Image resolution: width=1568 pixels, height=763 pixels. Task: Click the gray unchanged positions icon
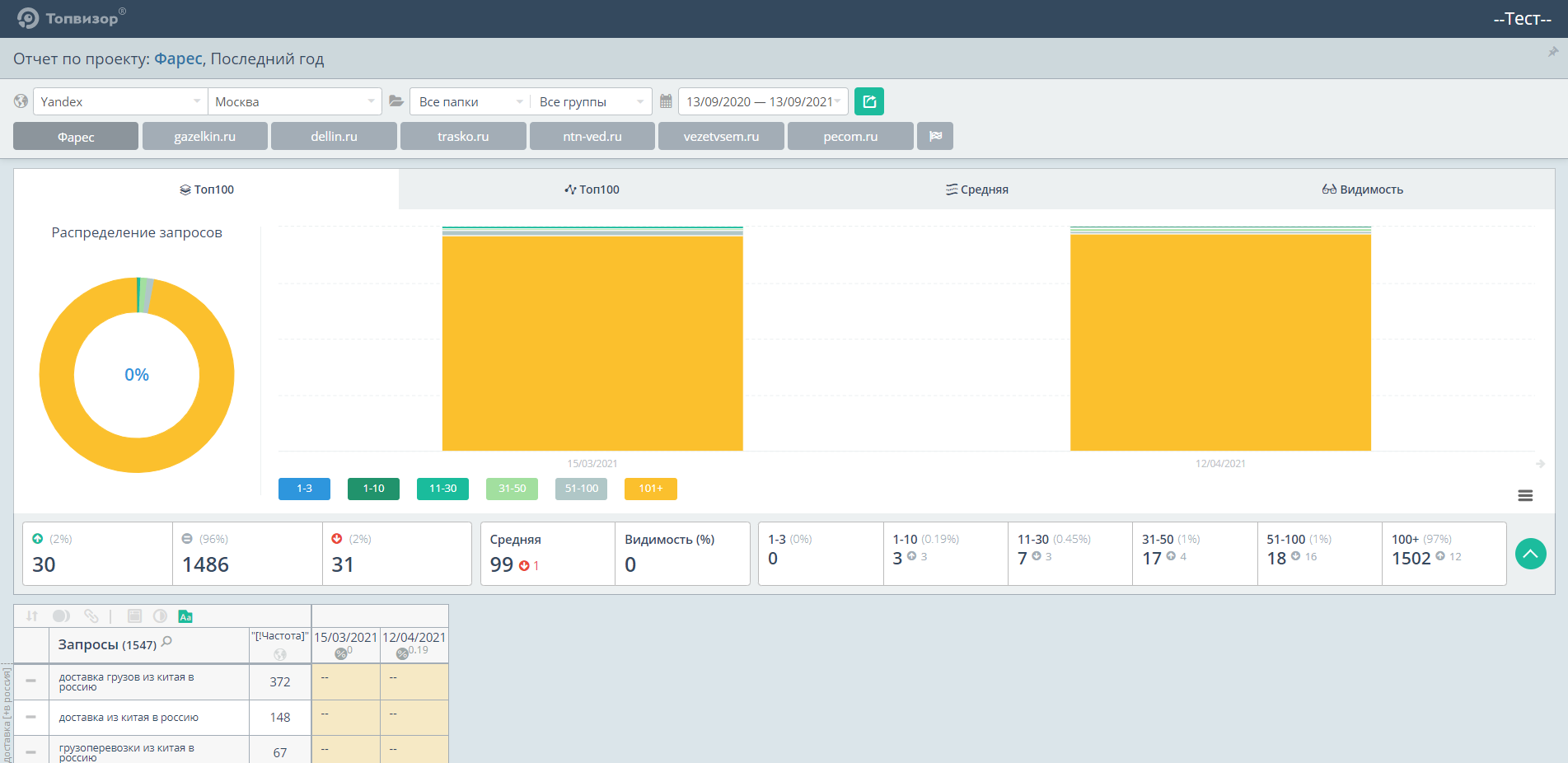point(187,539)
